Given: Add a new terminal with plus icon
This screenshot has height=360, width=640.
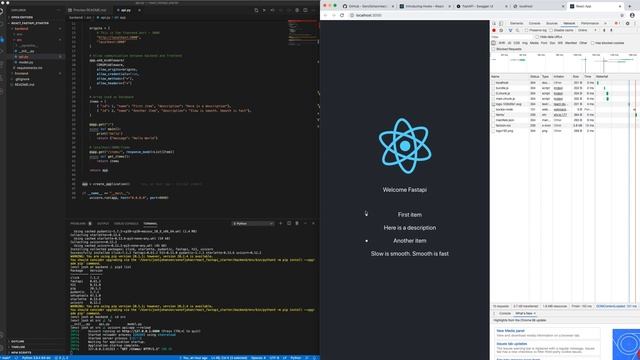Looking at the screenshot, I should coord(280,223).
